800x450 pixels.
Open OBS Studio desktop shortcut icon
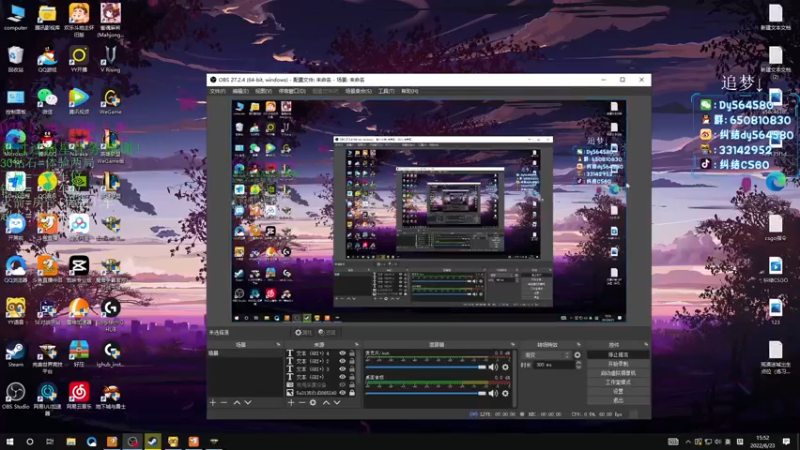point(16,391)
